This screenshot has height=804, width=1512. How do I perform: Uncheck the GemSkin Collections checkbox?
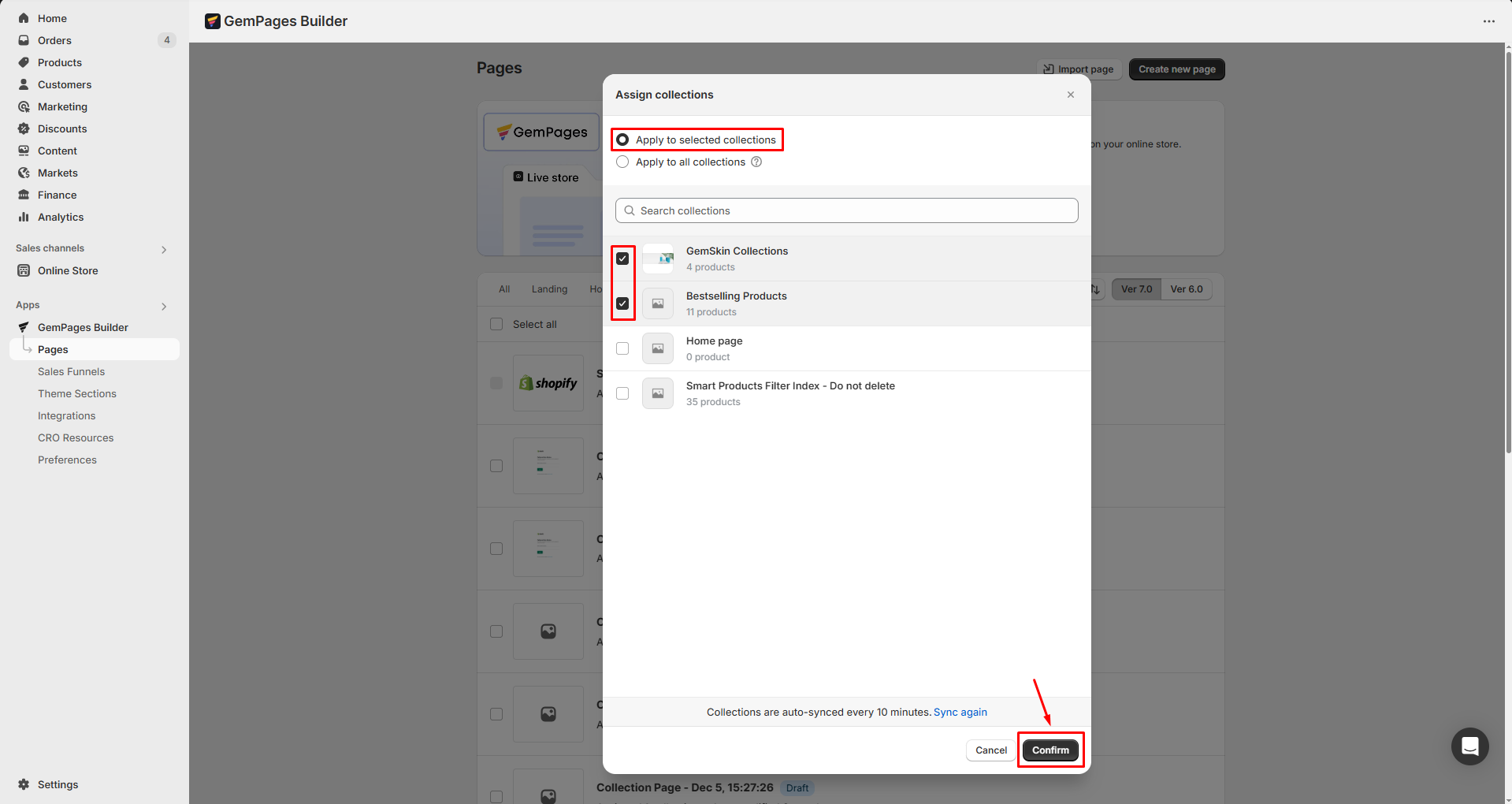tap(622, 259)
